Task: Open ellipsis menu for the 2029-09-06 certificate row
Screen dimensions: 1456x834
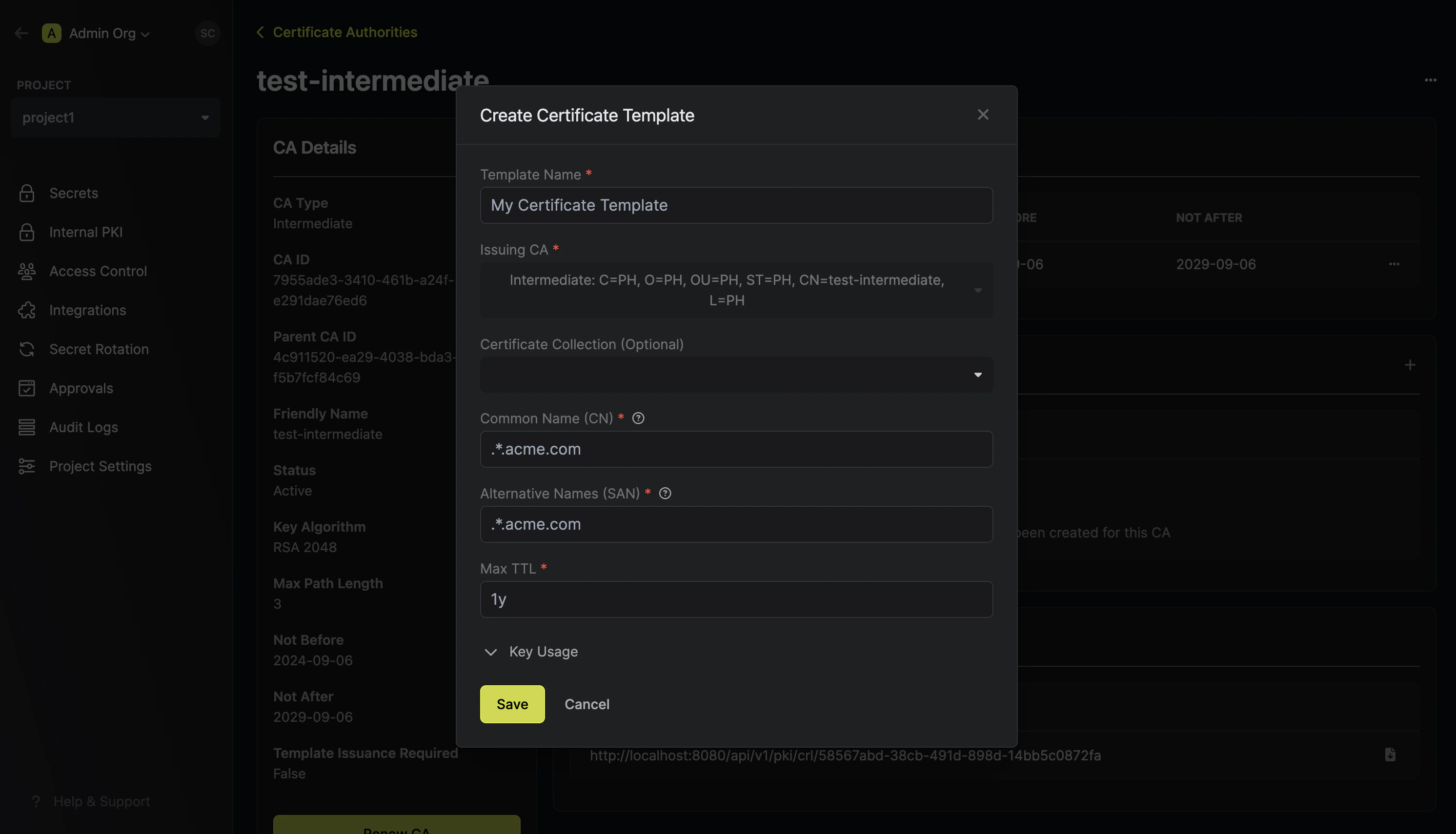Action: click(1394, 264)
